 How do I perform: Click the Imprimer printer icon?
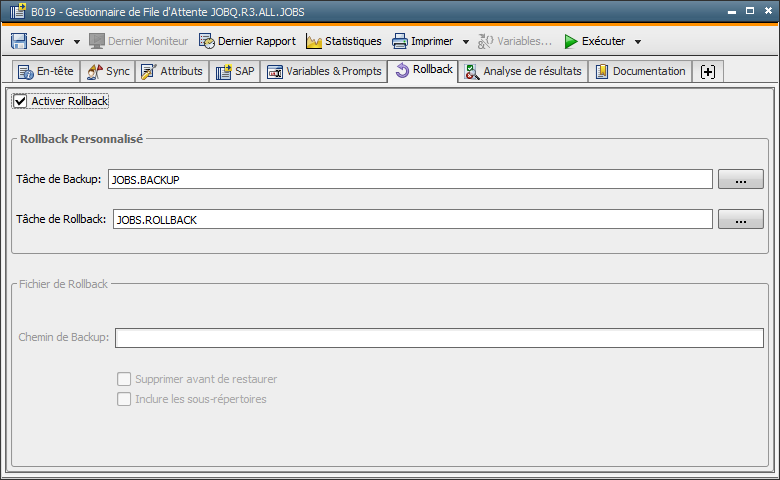coord(400,41)
